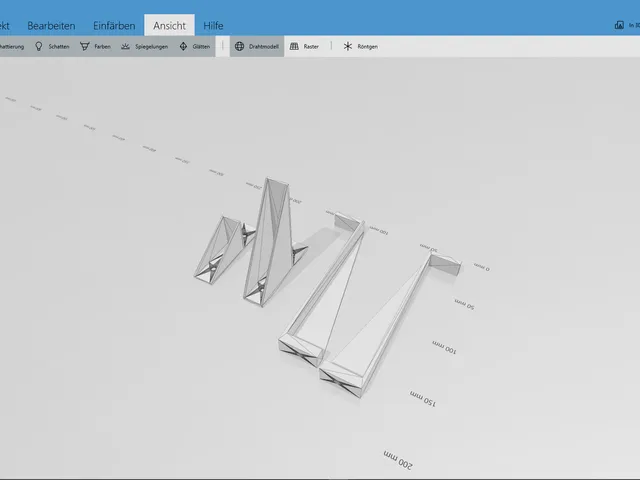
Task: Click the '200 mm' ruler label
Action: (x=398, y=460)
